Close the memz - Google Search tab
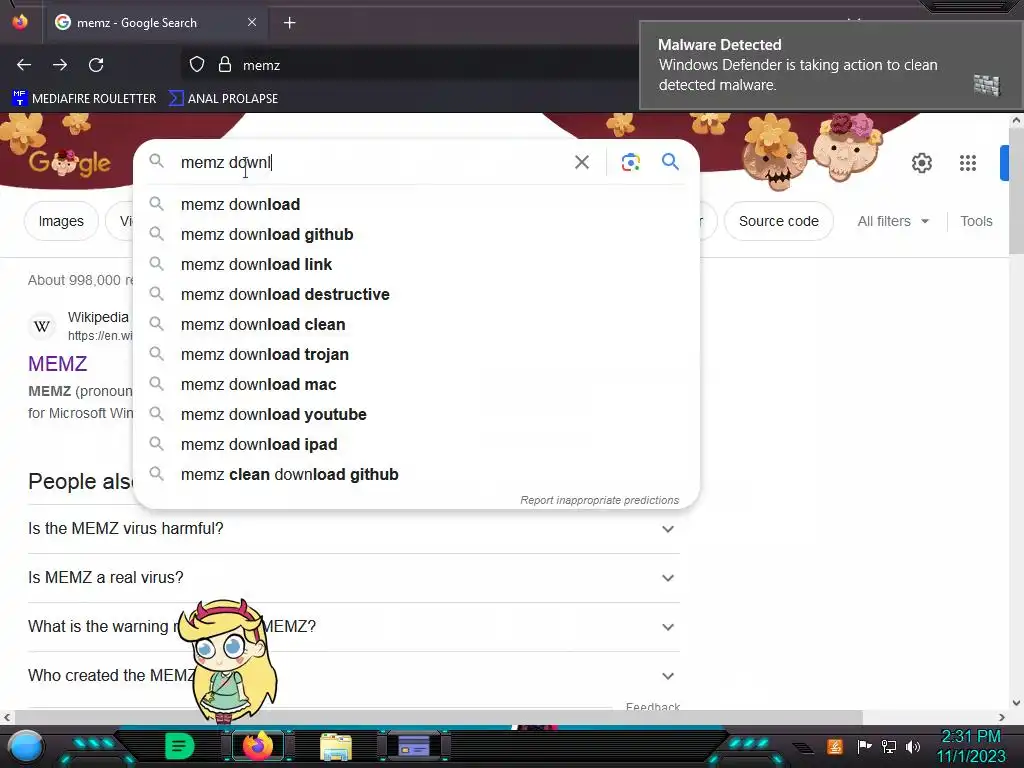 252,22
